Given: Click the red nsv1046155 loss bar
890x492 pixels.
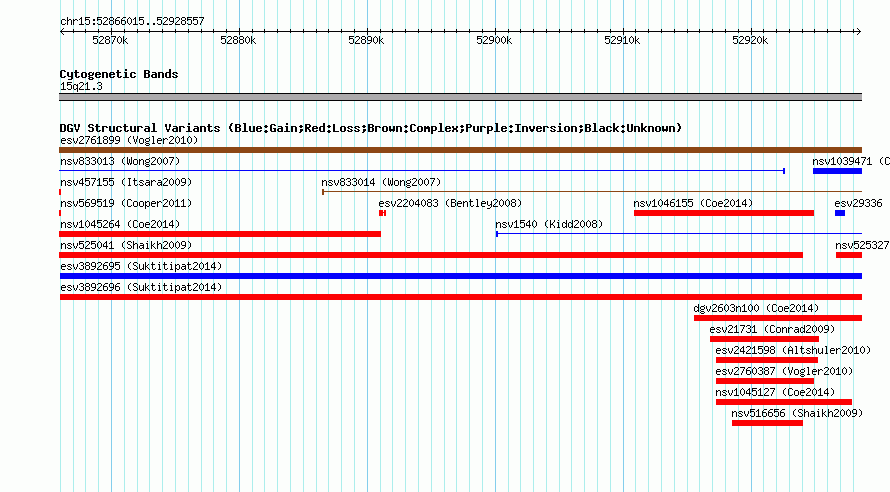Looking at the screenshot, I should (x=724, y=213).
